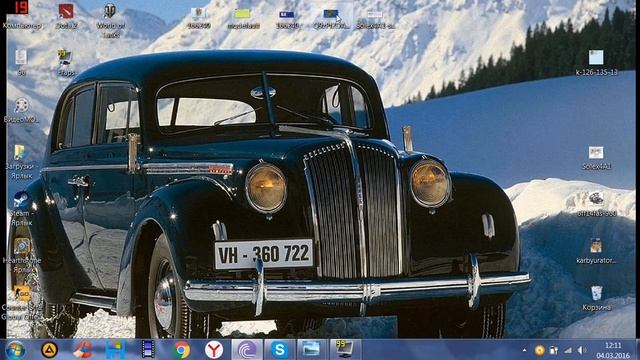The image size is (640, 360).
Task: Open the volume speaker tray icon
Action: pyautogui.click(x=581, y=350)
